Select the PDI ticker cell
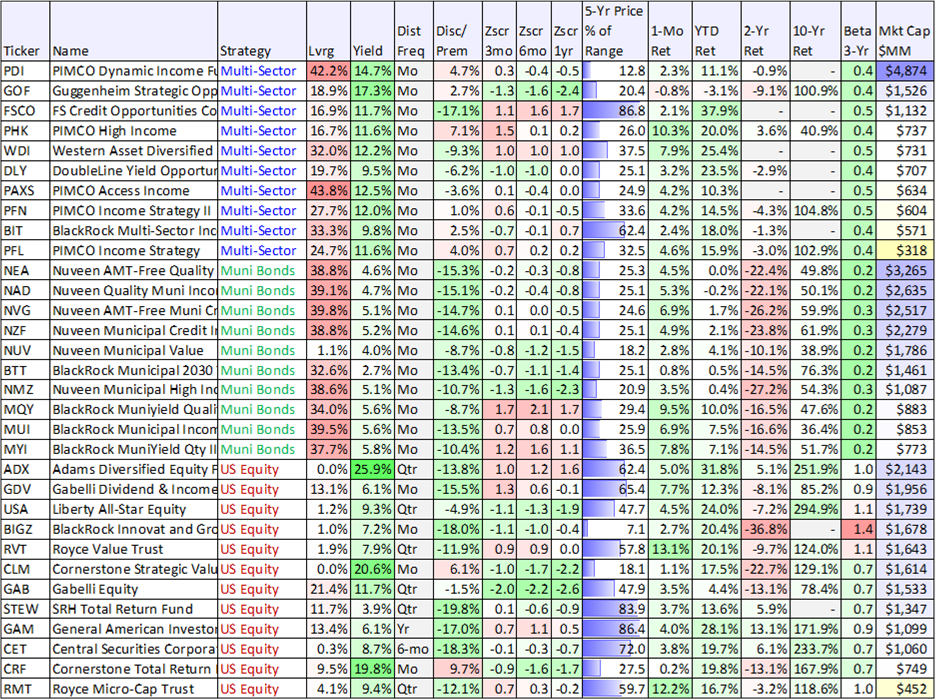 point(26,71)
